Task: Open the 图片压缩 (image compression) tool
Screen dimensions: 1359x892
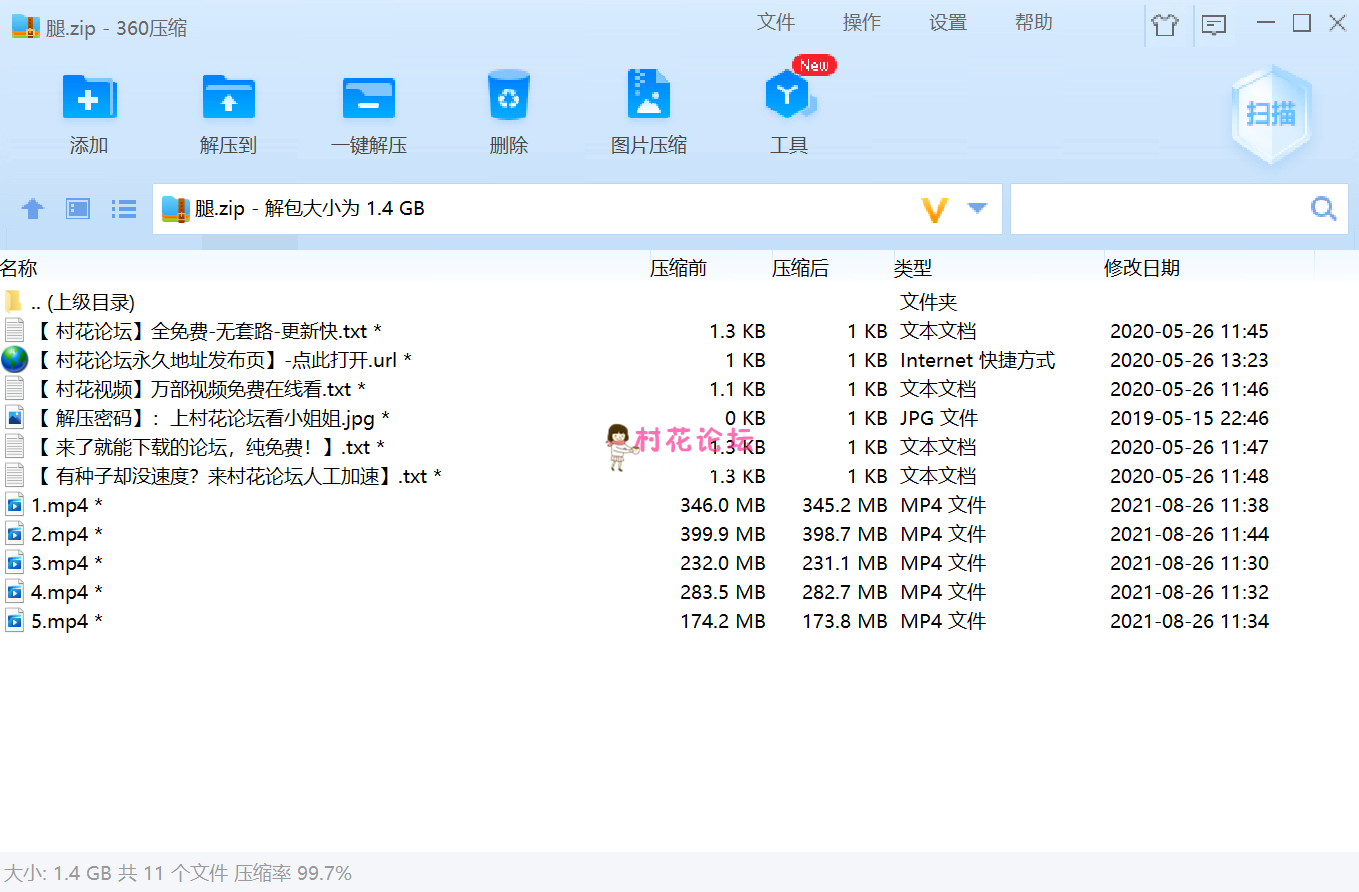Action: point(648,96)
